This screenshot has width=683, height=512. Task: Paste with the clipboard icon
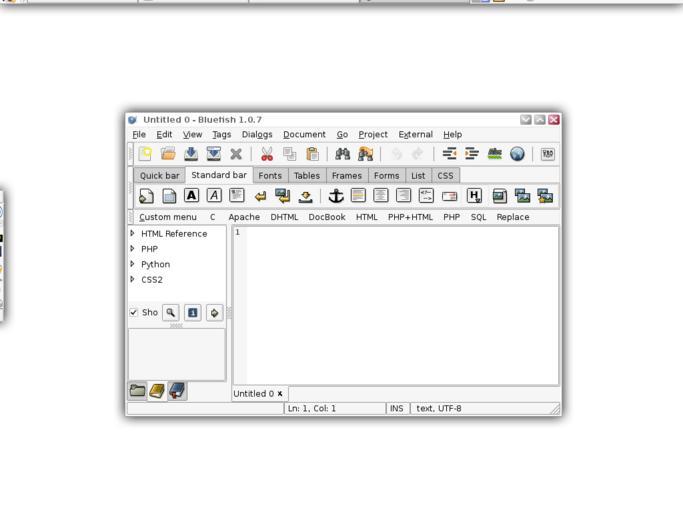312,154
